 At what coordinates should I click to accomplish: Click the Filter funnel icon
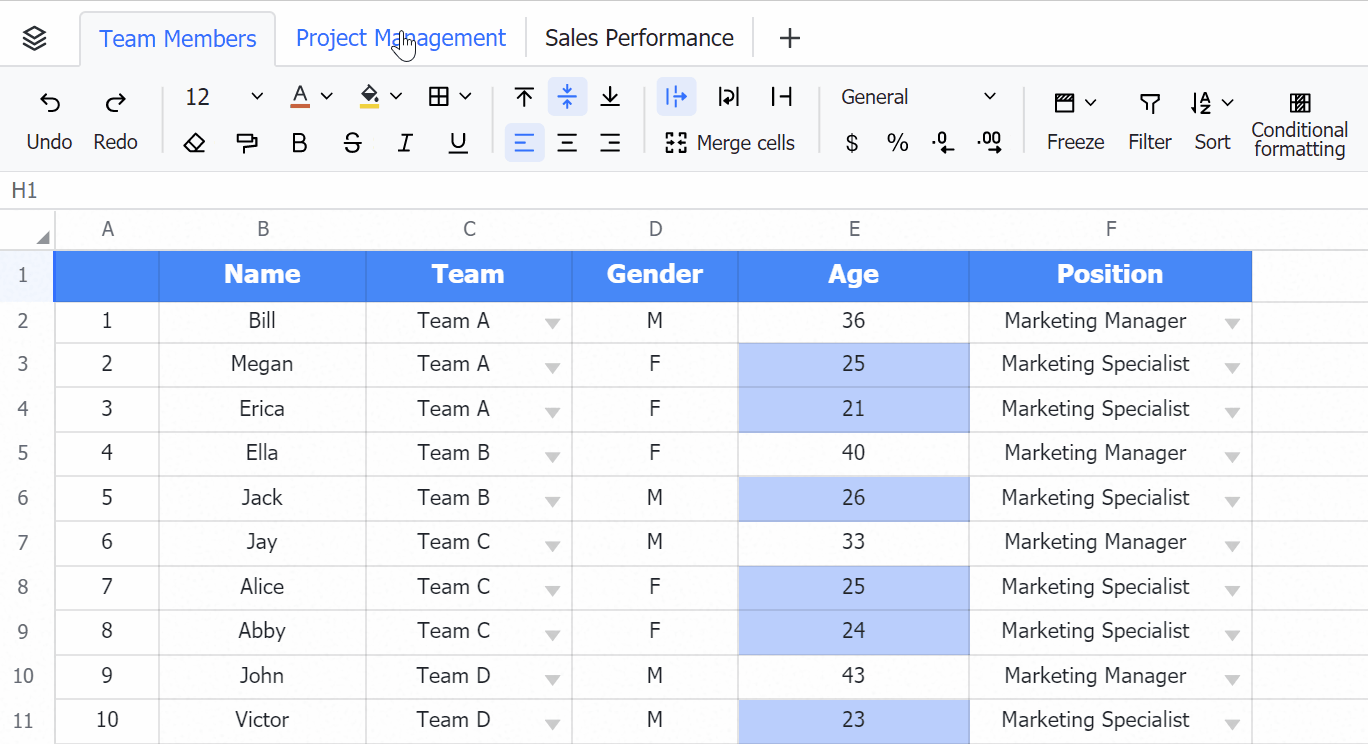pyautogui.click(x=1150, y=103)
